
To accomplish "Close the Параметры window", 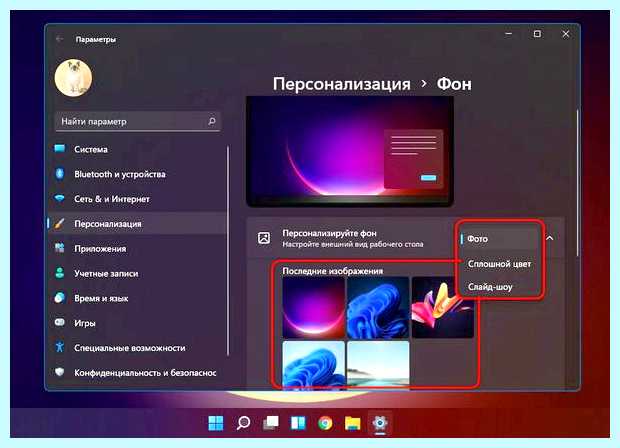I will point(566,34).
